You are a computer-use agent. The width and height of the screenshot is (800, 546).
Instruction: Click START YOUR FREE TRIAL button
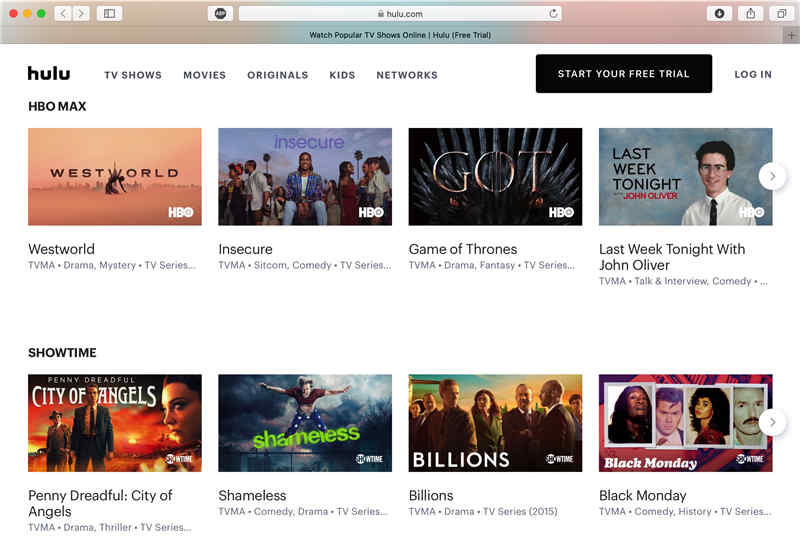623,73
